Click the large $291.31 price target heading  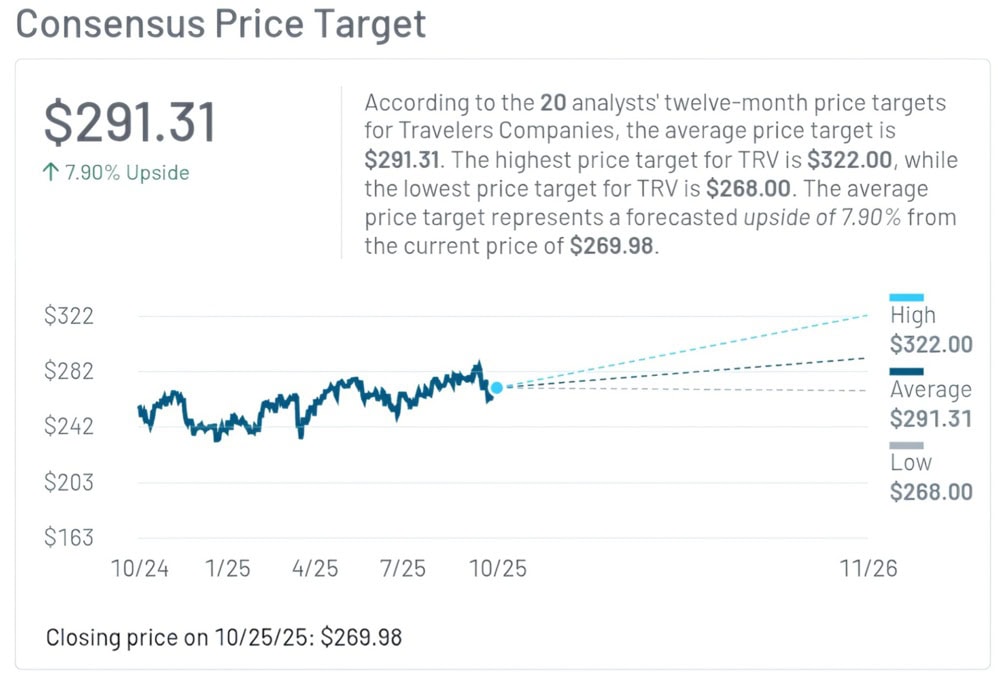pyautogui.click(x=130, y=123)
